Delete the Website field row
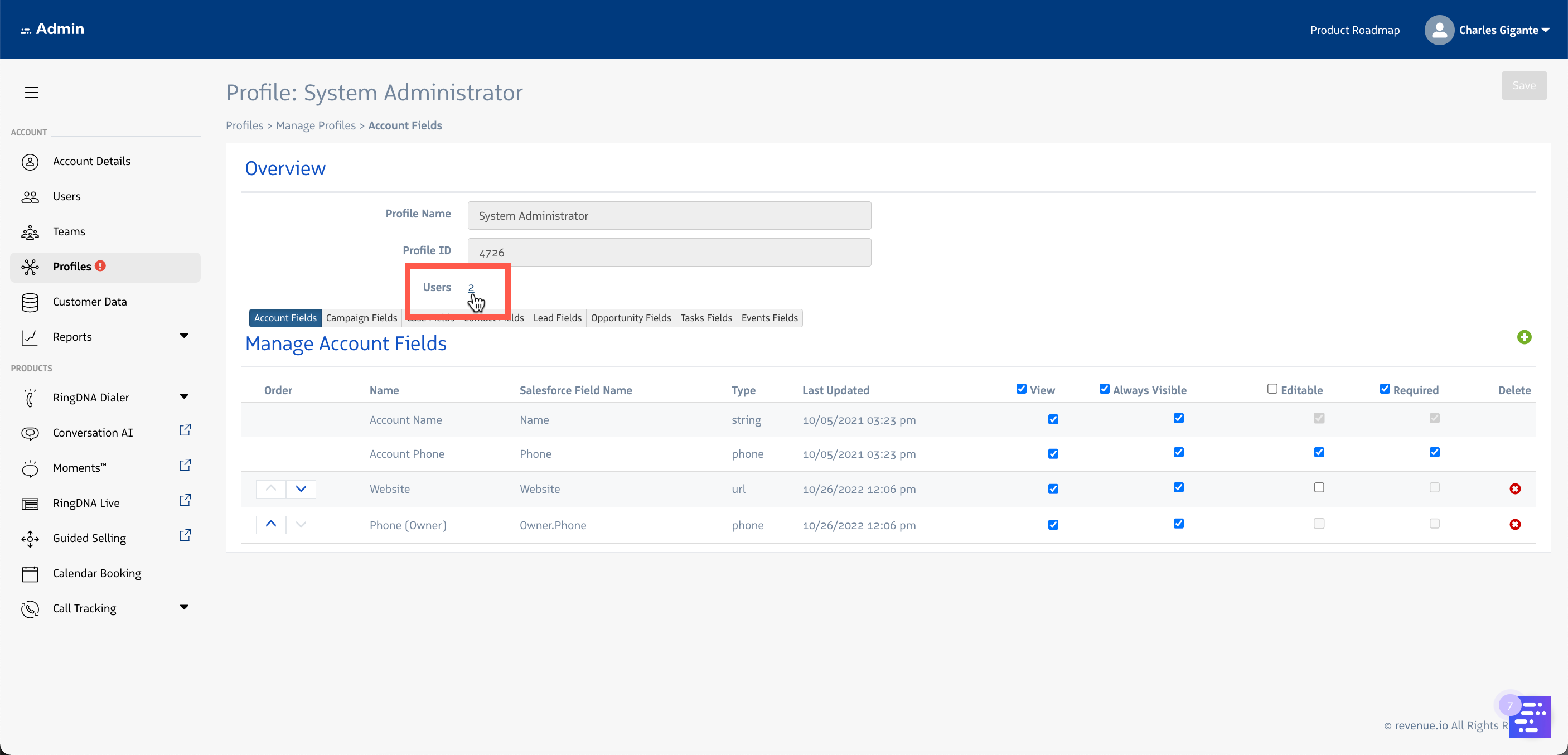 [x=1514, y=489]
